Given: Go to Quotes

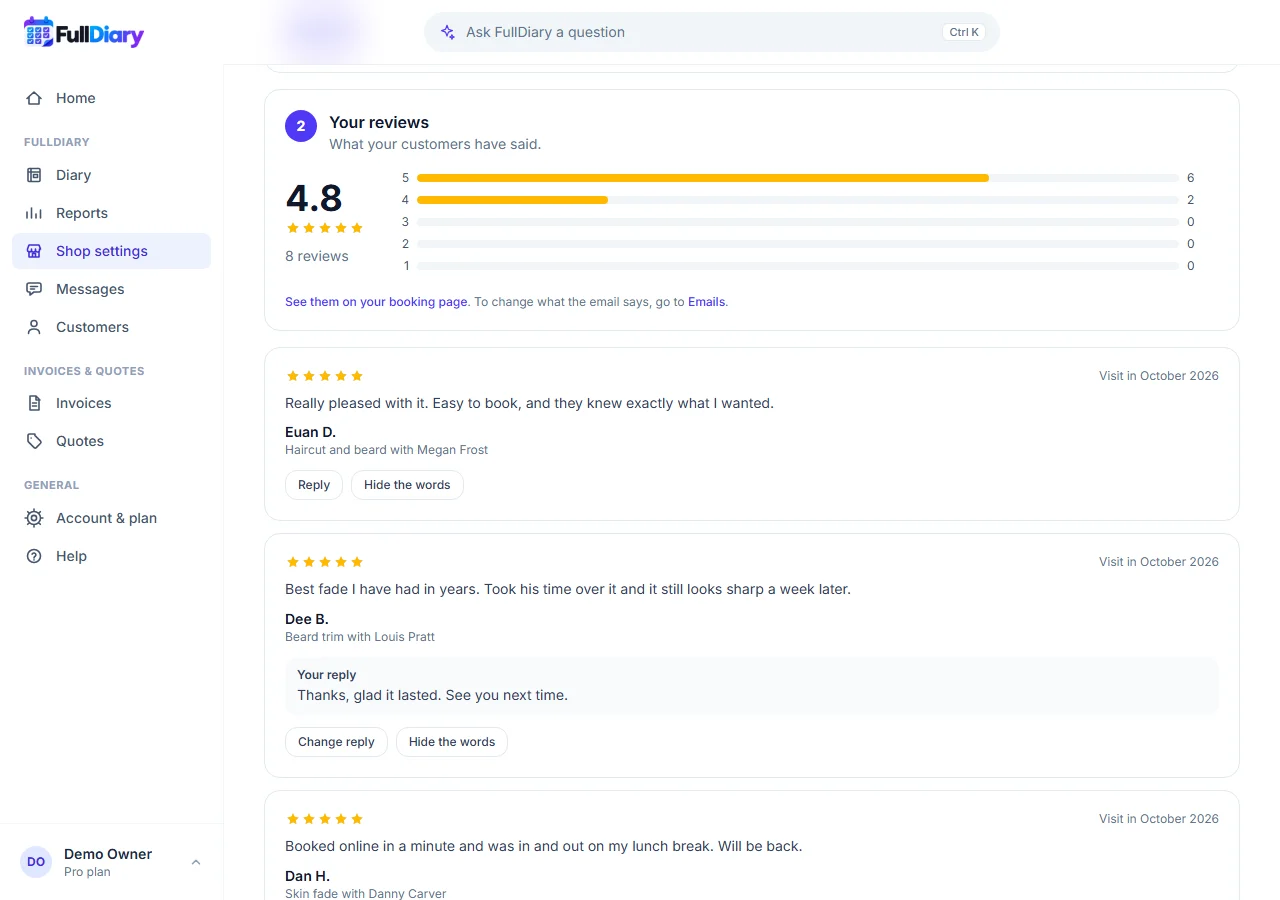Looking at the screenshot, I should click(111, 441).
